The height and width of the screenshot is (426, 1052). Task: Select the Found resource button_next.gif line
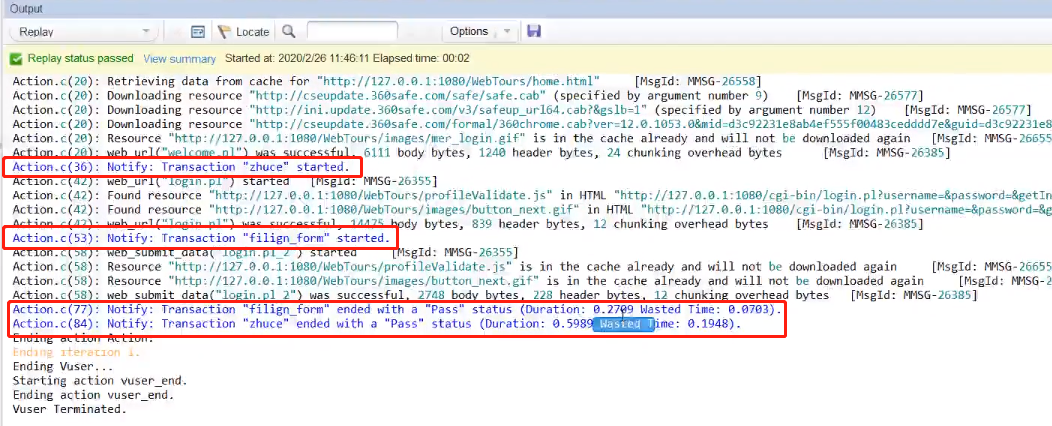point(532,210)
